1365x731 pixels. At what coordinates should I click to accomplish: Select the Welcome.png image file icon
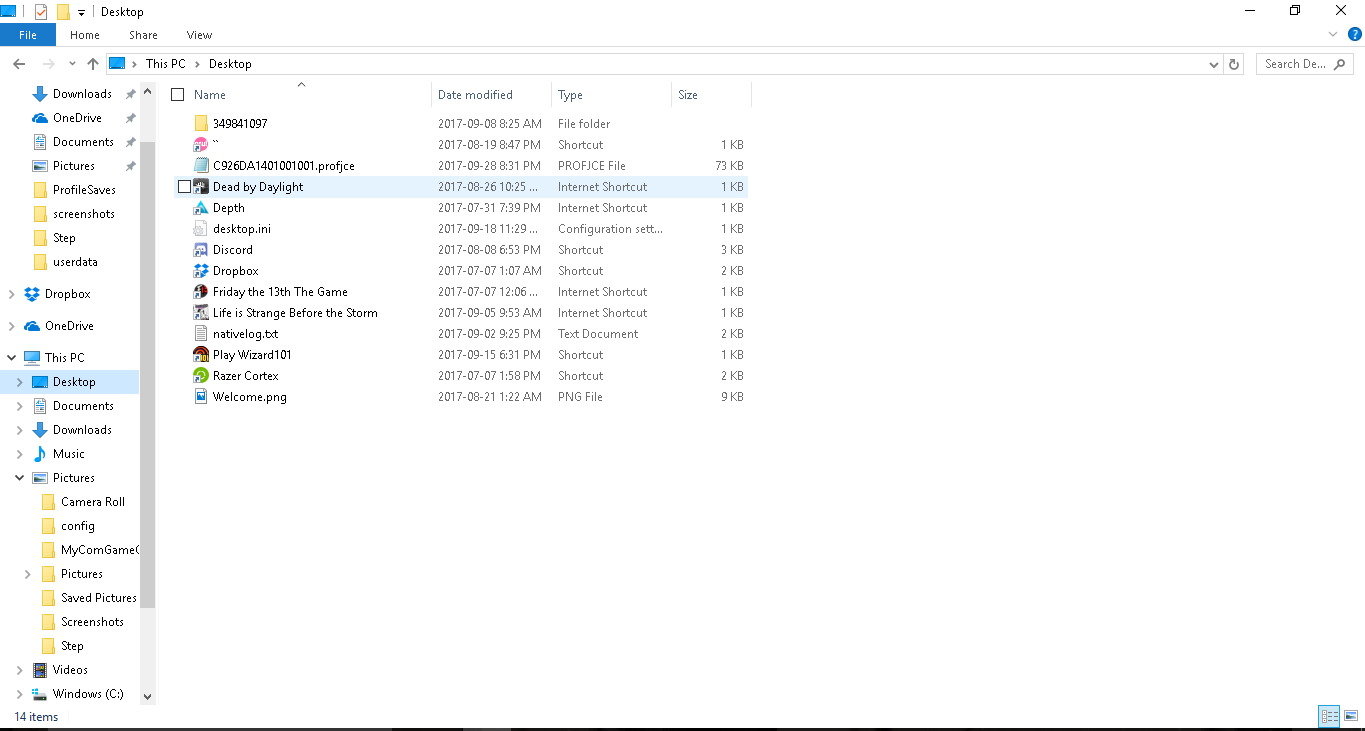point(201,397)
